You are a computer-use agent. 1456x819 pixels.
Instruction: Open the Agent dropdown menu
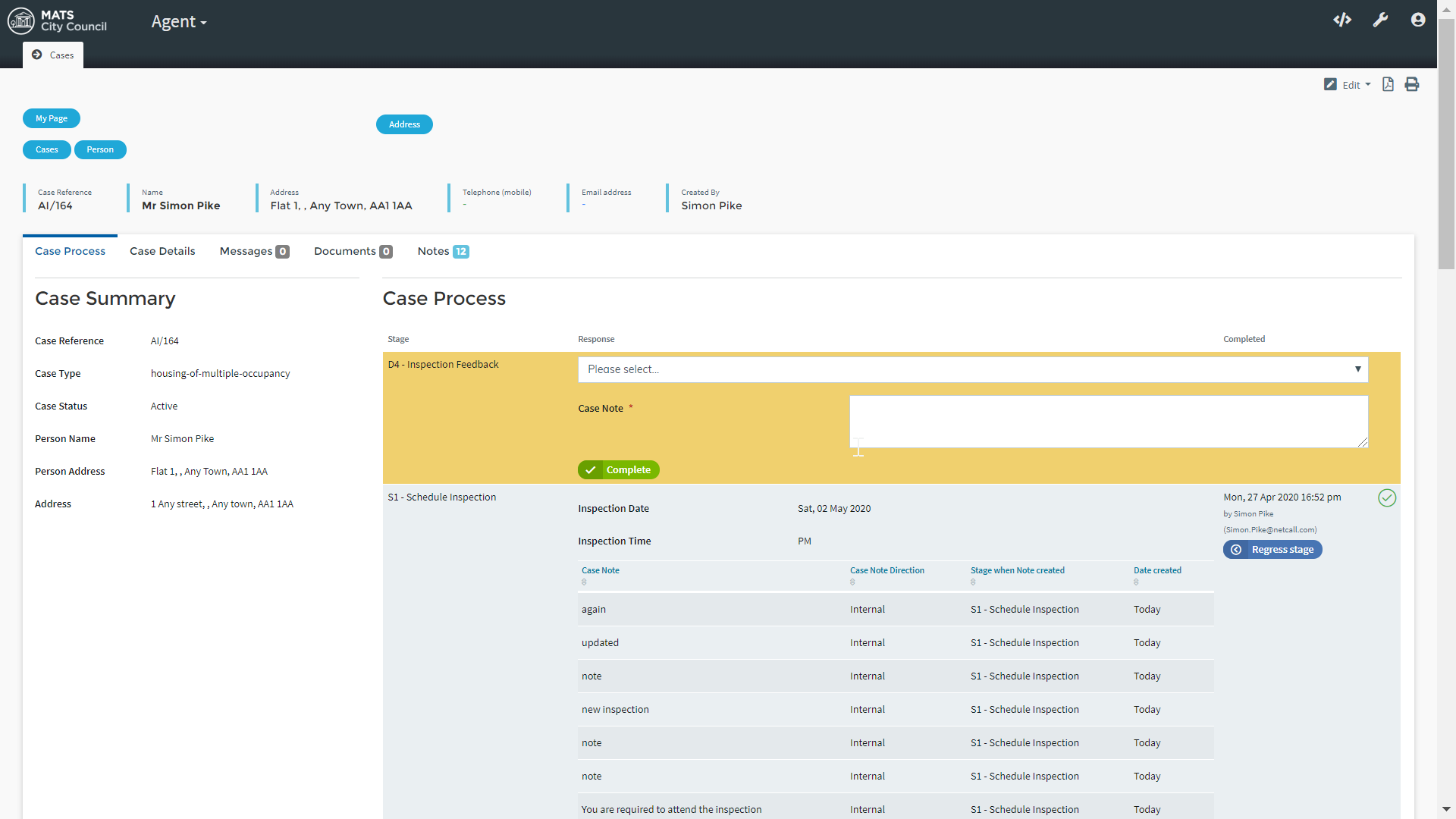pos(178,22)
